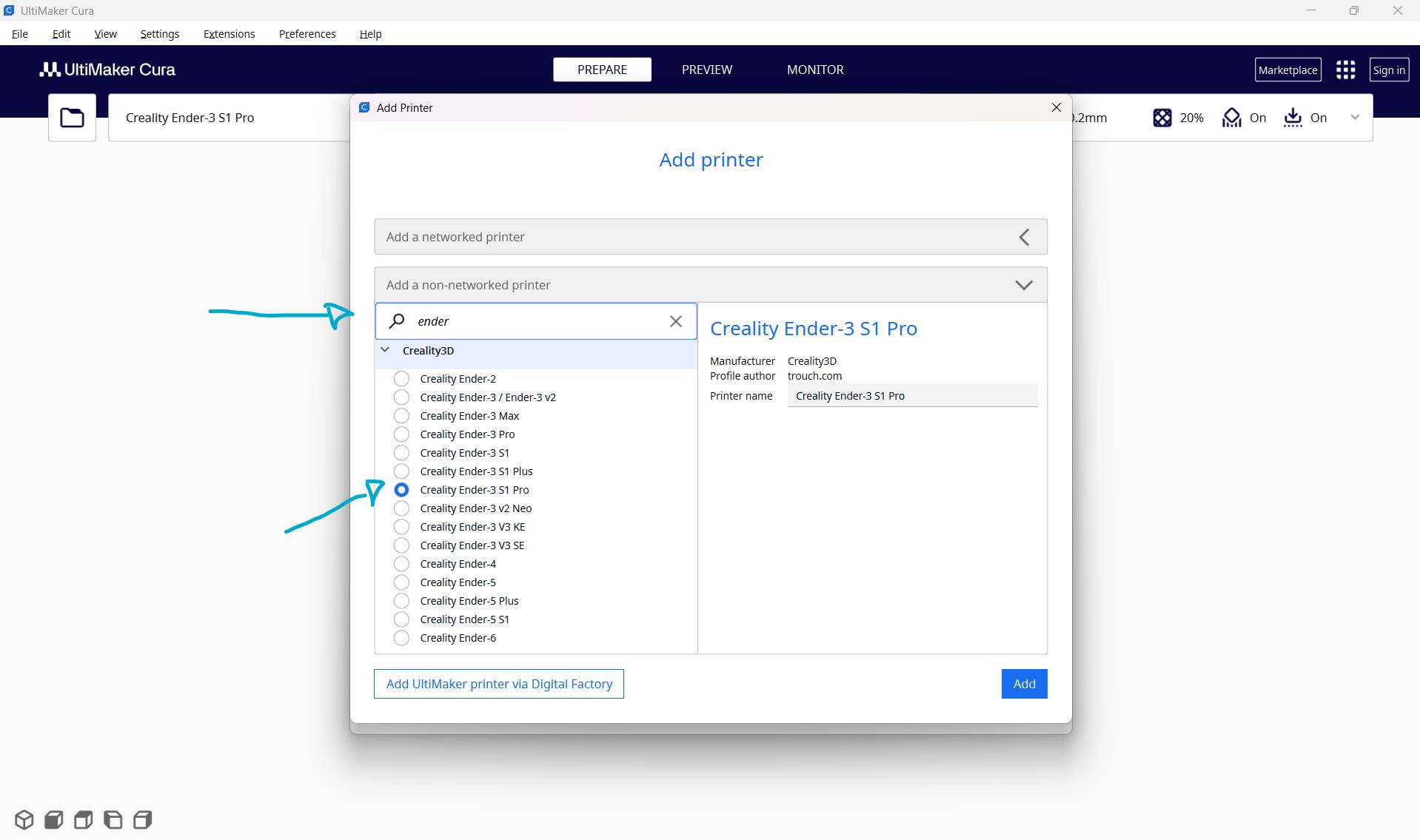
Task: Expand Add a networked printer section
Action: (x=711, y=237)
